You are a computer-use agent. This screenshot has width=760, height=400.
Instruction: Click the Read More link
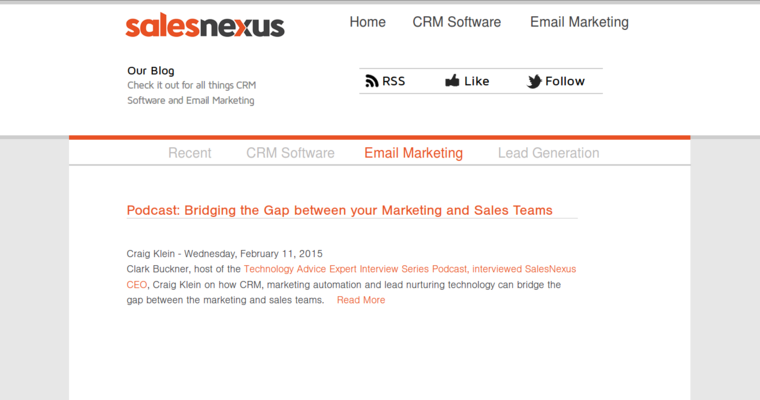pyautogui.click(x=360, y=300)
